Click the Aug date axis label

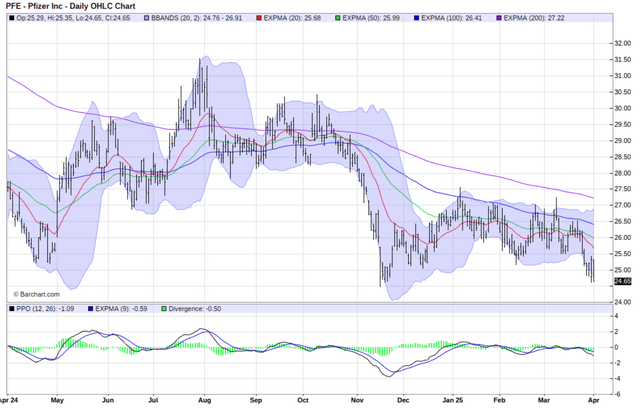click(204, 400)
